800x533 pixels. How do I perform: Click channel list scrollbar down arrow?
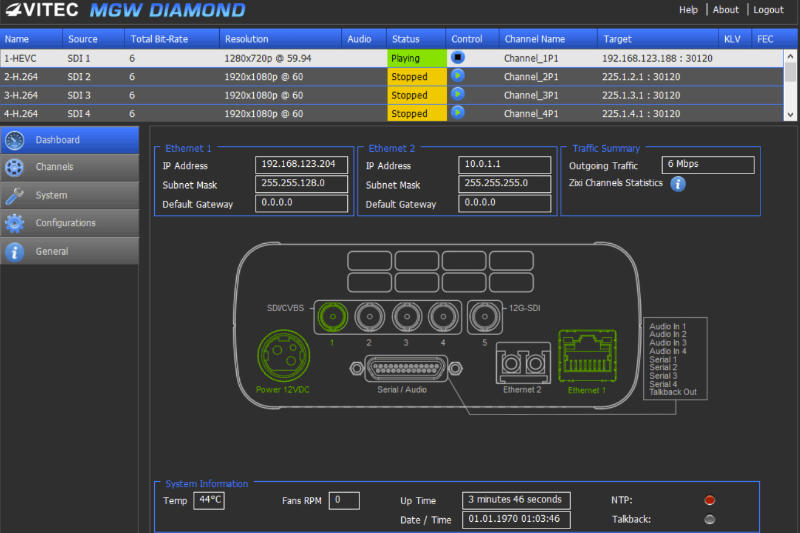click(790, 115)
